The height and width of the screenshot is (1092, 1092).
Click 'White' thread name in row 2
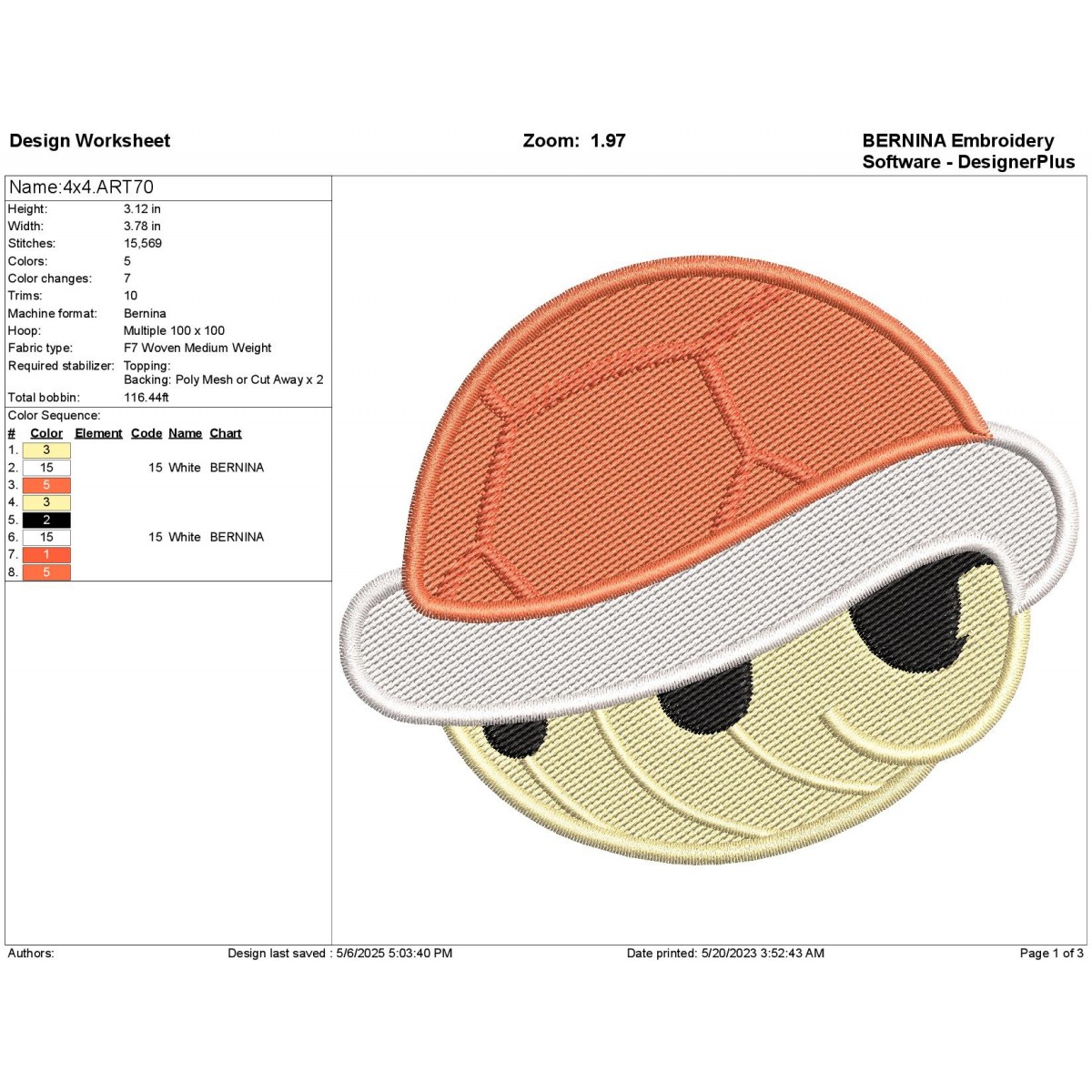[x=185, y=468]
